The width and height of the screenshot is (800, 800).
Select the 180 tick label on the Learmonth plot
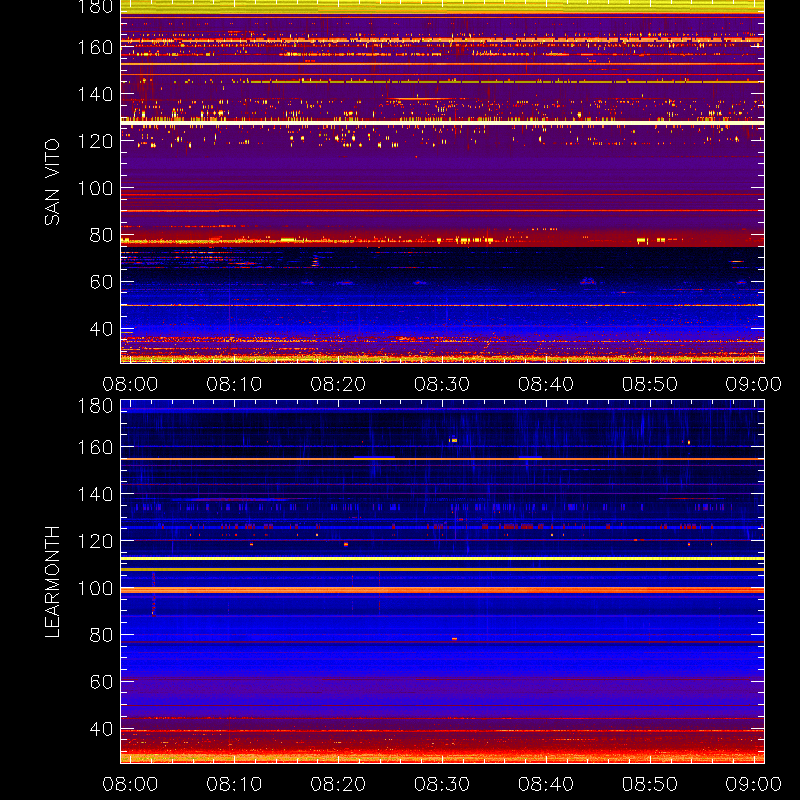click(95, 406)
